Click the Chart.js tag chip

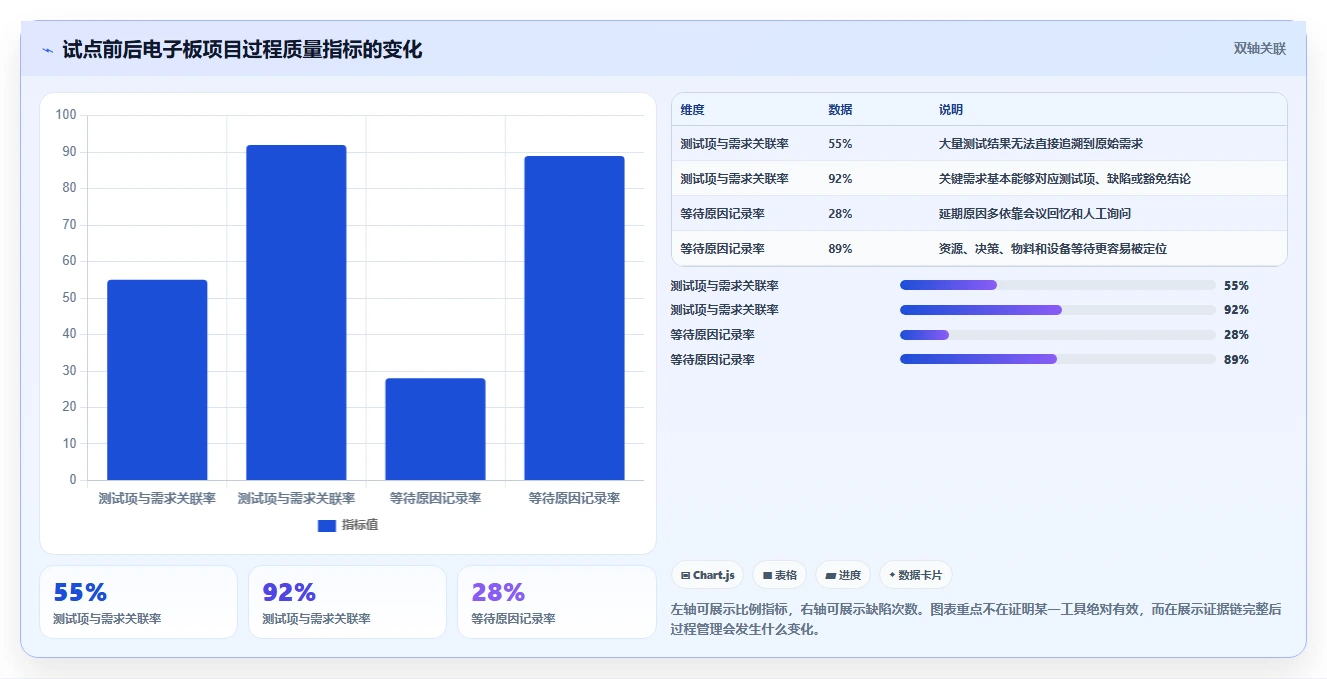click(707, 575)
